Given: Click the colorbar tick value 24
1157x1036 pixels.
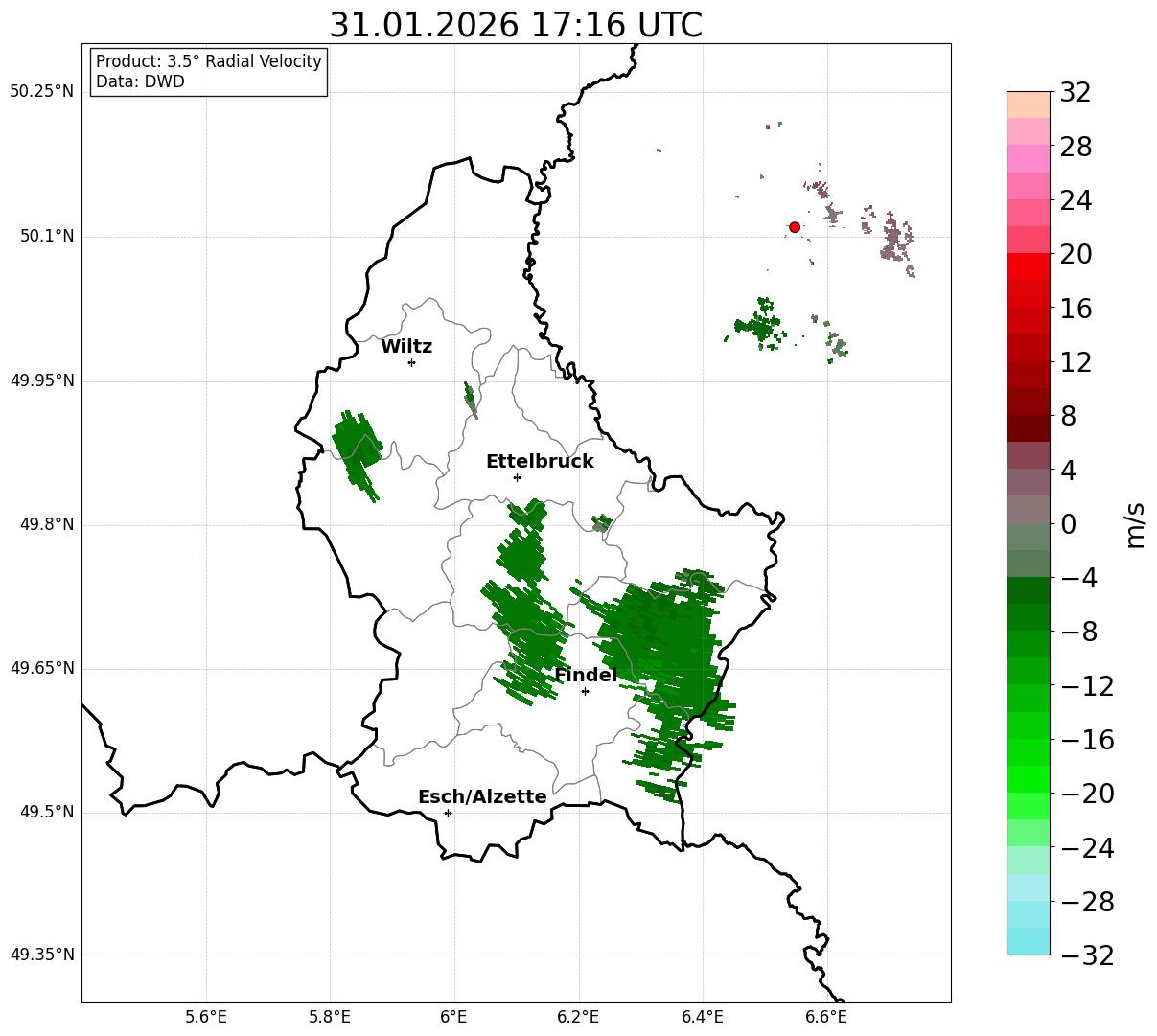Looking at the screenshot, I should click(x=1076, y=201).
